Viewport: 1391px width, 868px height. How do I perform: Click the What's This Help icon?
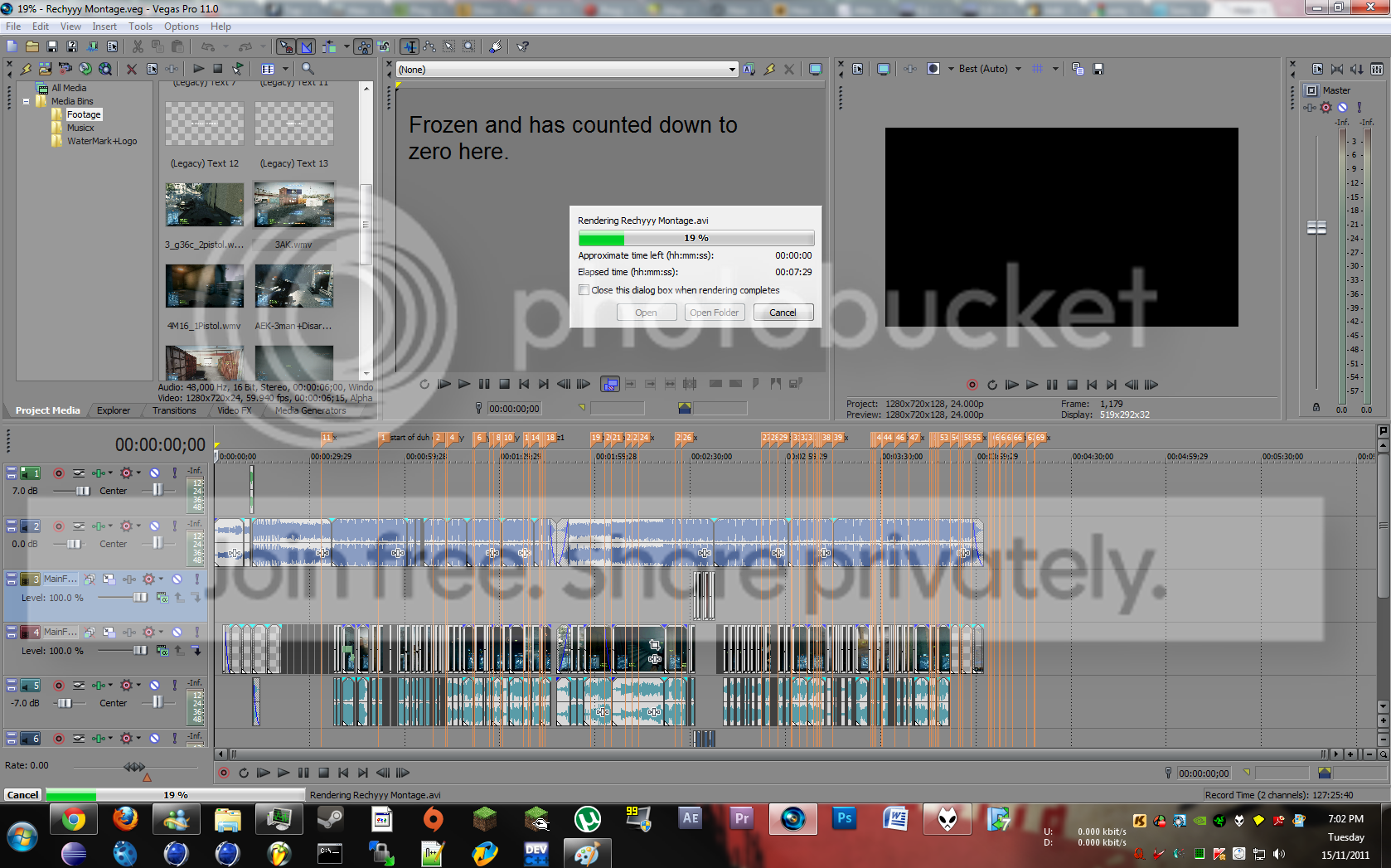point(523,46)
